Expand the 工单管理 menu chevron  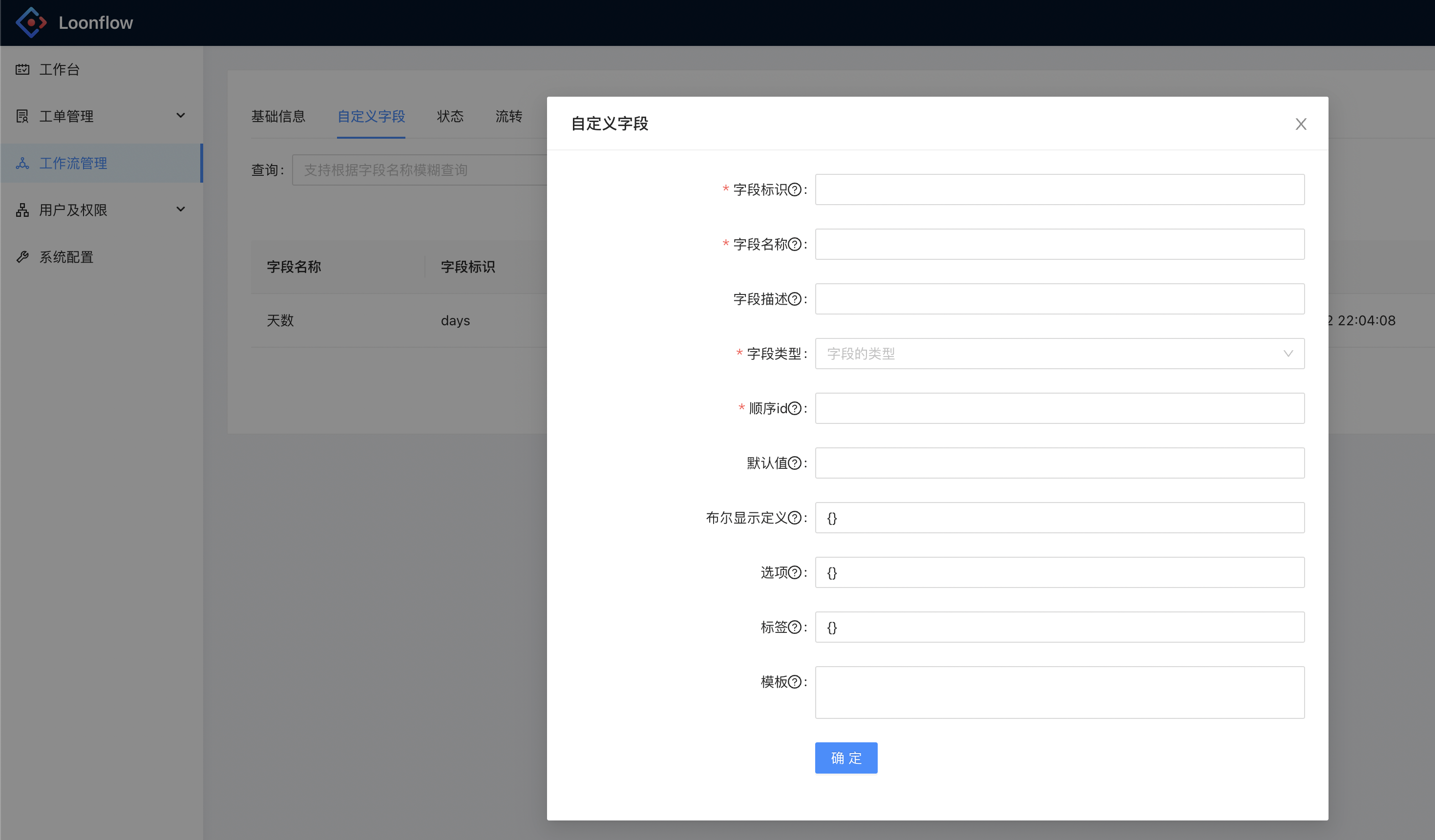pyautogui.click(x=181, y=116)
